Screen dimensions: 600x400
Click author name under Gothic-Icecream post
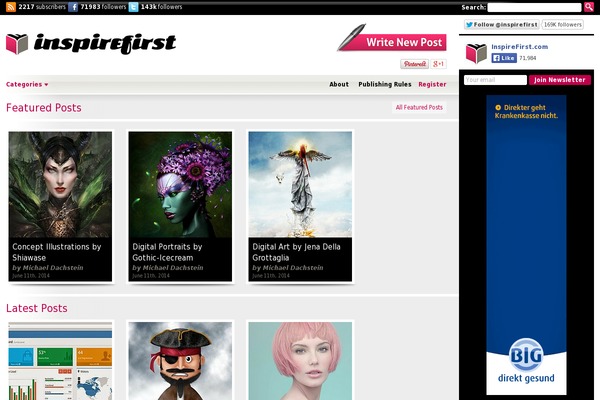pyautogui.click(x=173, y=268)
